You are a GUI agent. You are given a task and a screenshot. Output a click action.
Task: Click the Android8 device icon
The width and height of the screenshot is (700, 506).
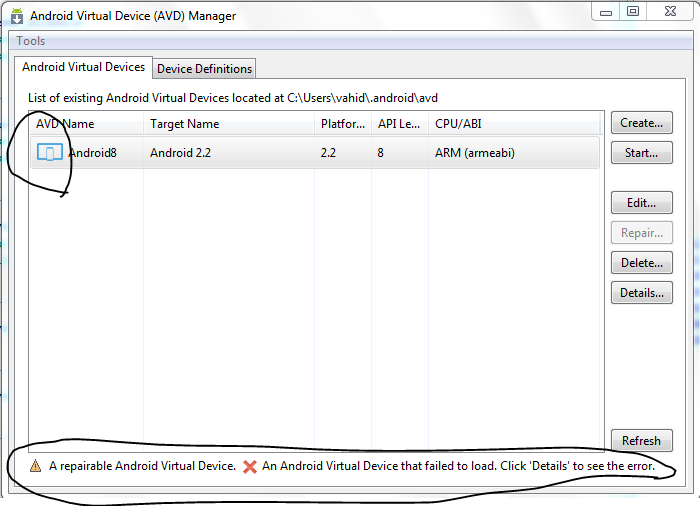[50, 153]
